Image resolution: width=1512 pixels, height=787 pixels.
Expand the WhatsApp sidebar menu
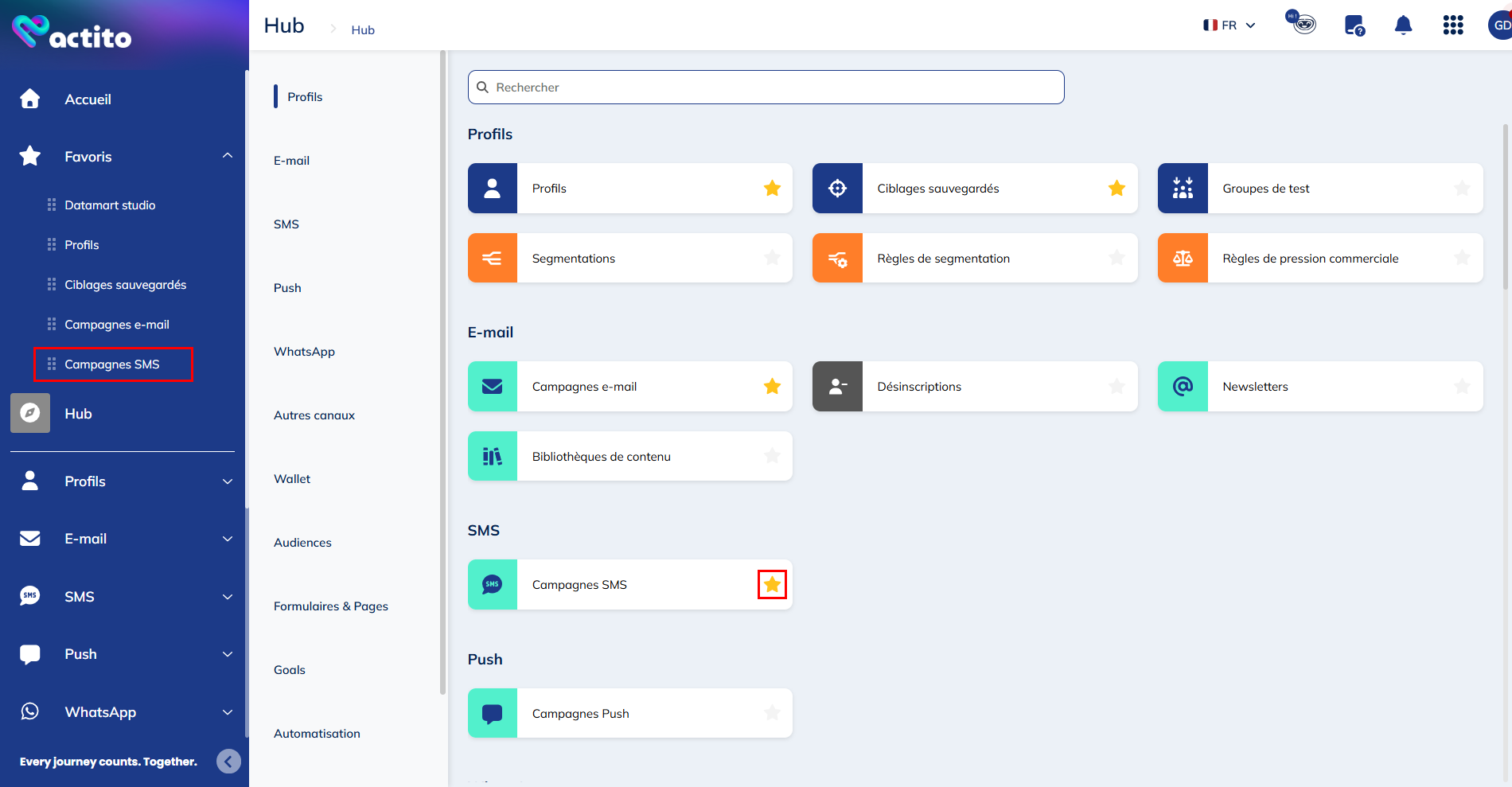(228, 712)
